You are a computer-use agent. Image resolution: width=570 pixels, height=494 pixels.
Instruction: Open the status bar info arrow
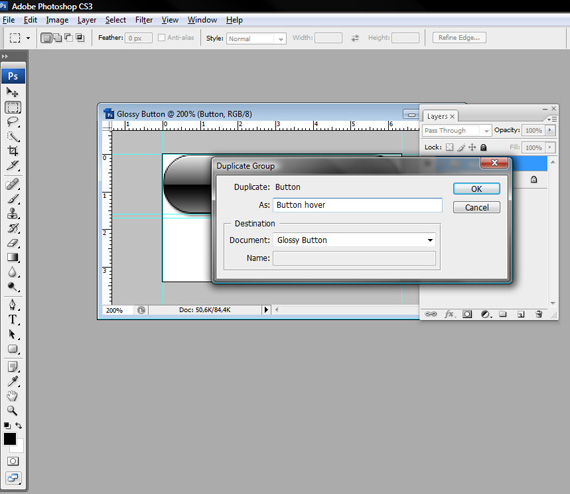[266, 310]
